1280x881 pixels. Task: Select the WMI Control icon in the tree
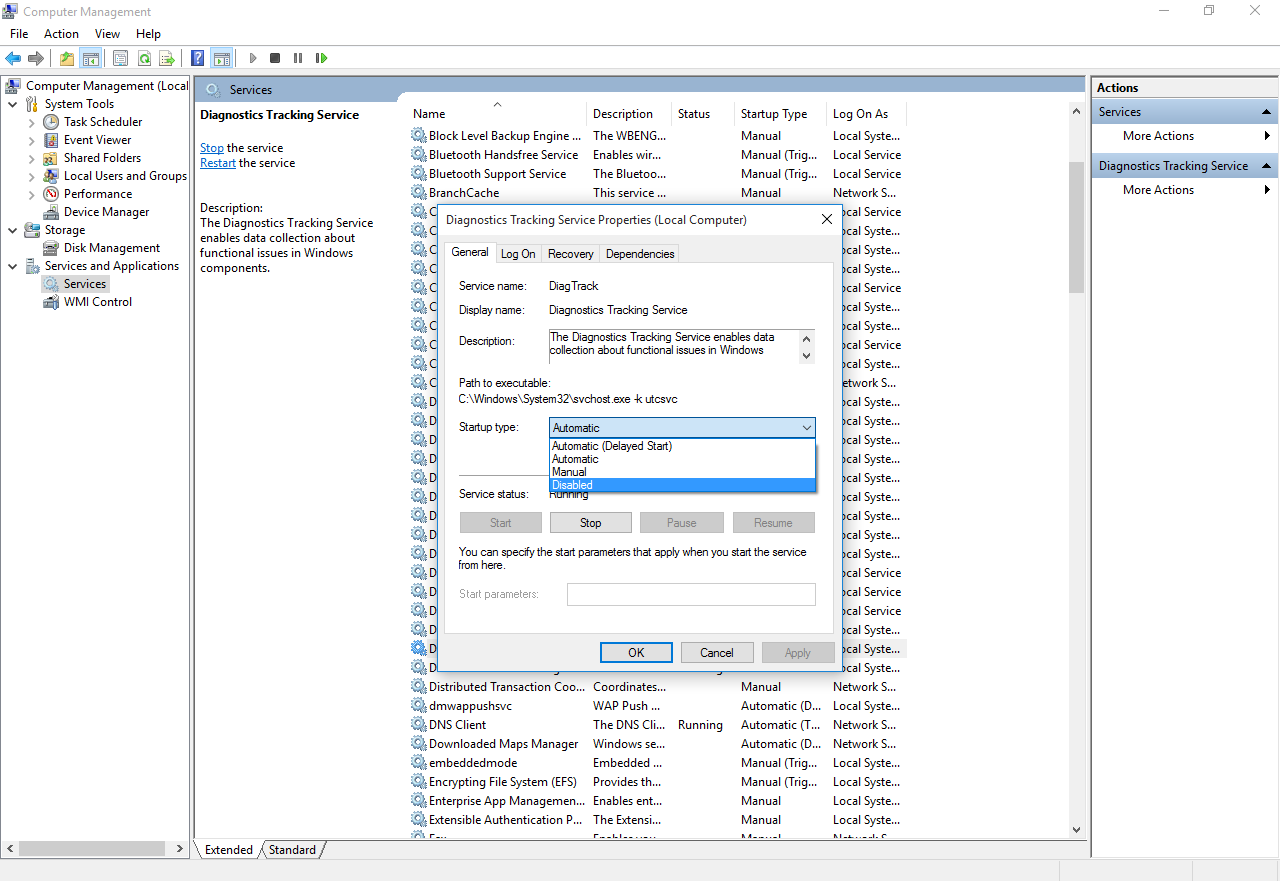(x=51, y=302)
